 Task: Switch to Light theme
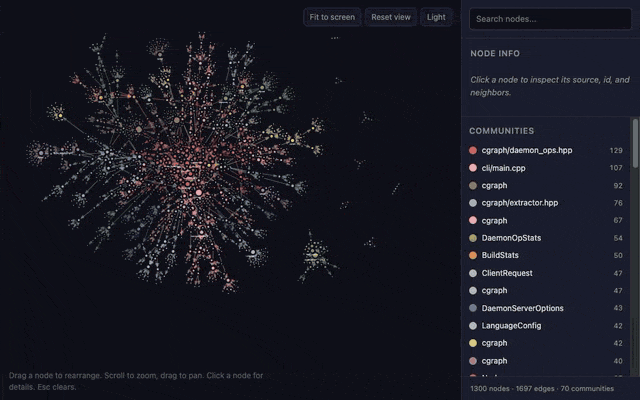tap(436, 17)
